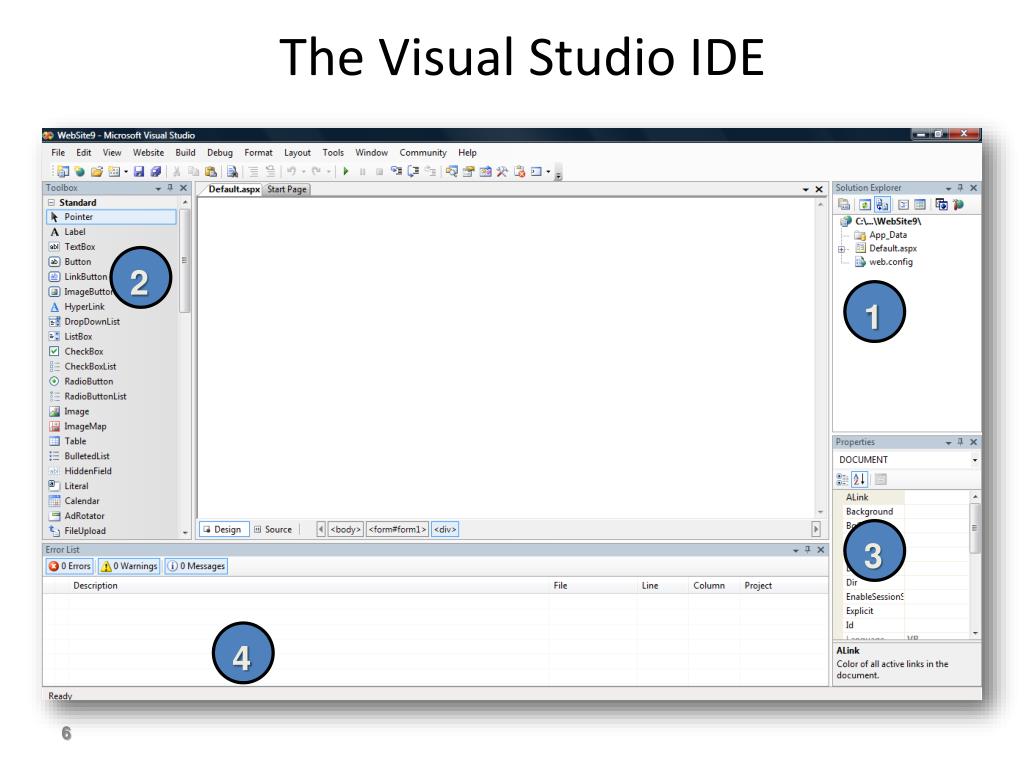Click the Property Pages icon in Properties

coord(881,479)
